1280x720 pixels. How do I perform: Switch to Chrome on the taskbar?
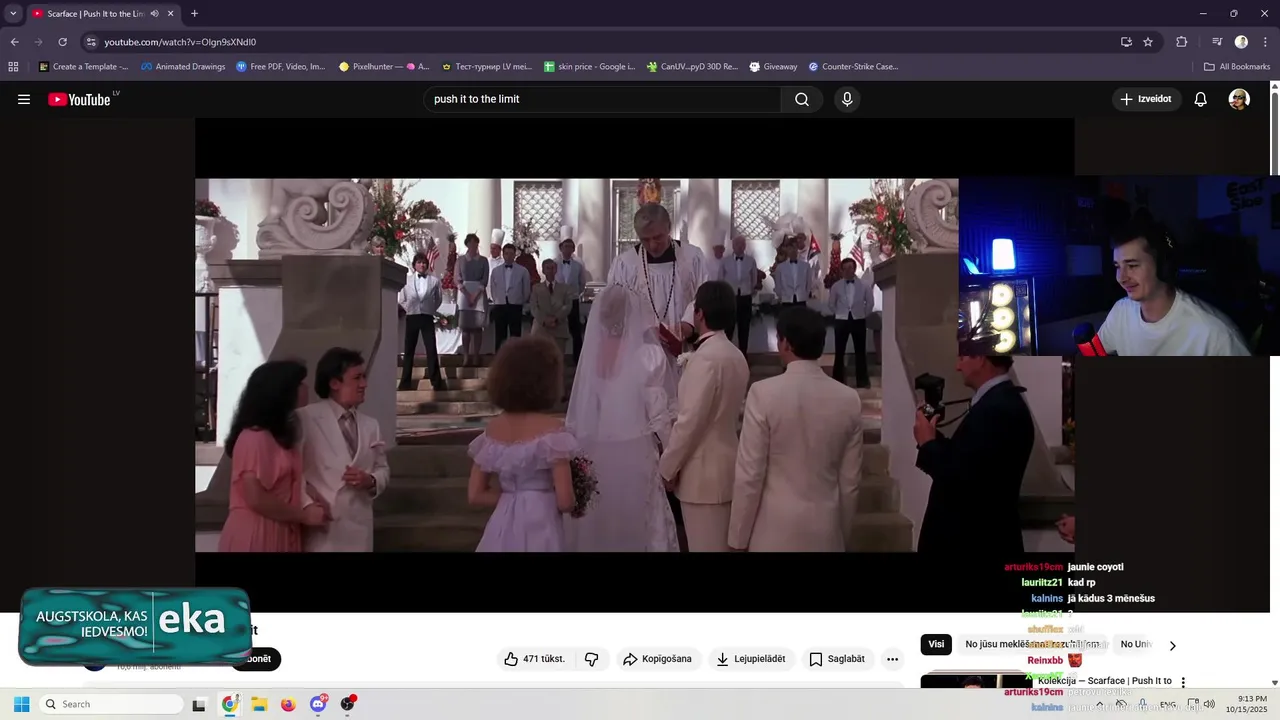[x=230, y=704]
